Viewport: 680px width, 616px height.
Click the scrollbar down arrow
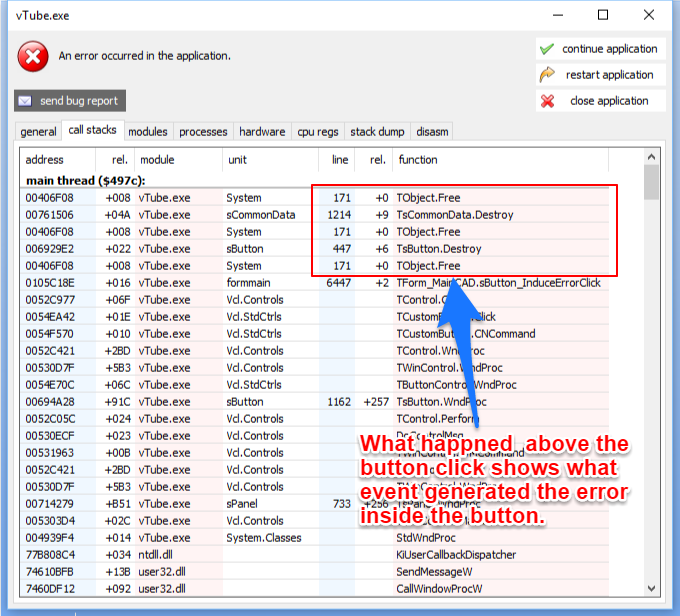tap(651, 590)
